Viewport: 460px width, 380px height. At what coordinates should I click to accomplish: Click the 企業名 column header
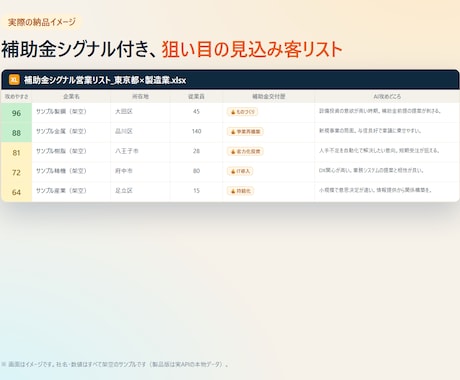pos(71,97)
